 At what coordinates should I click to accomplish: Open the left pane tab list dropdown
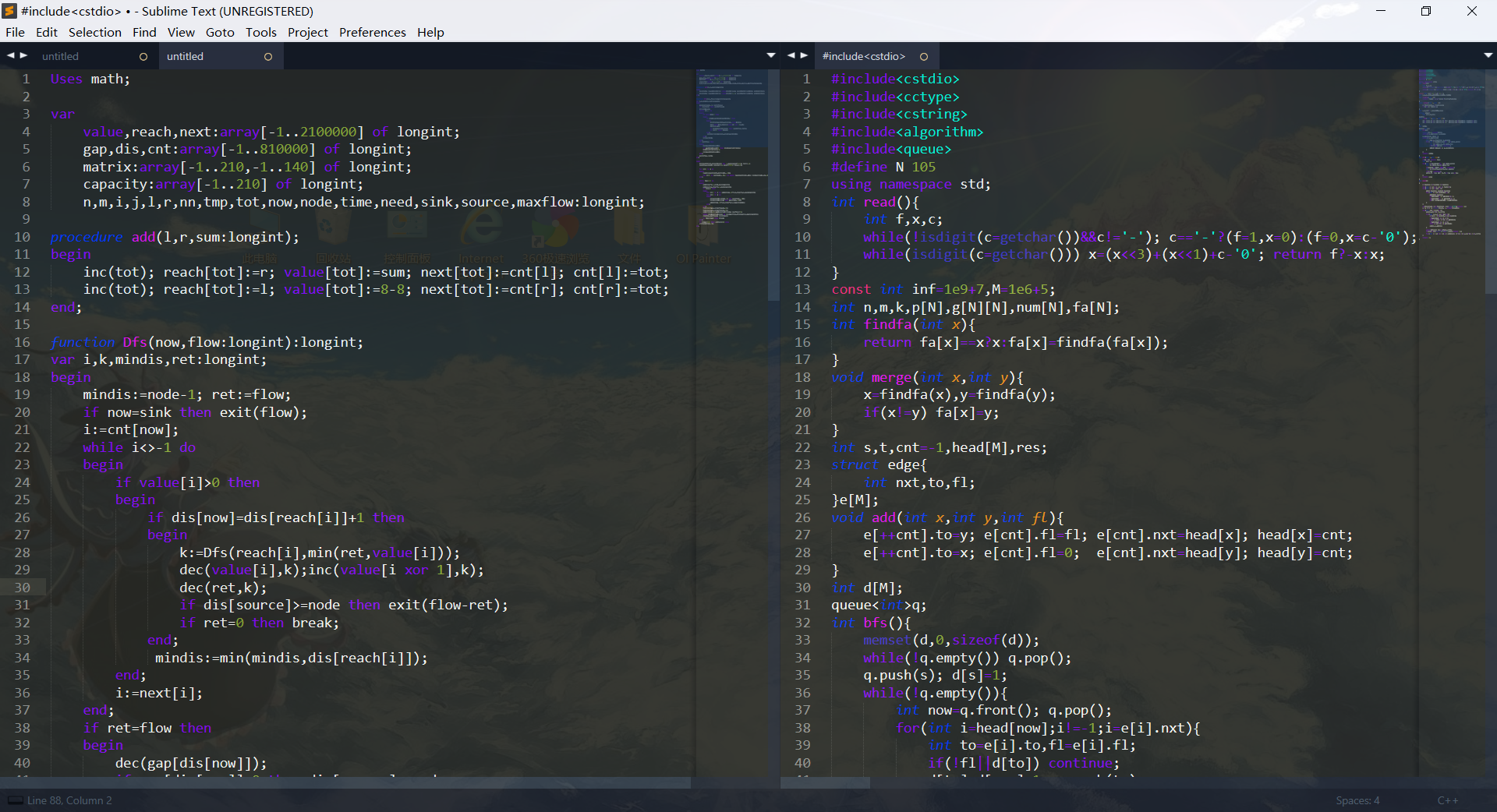(x=771, y=55)
